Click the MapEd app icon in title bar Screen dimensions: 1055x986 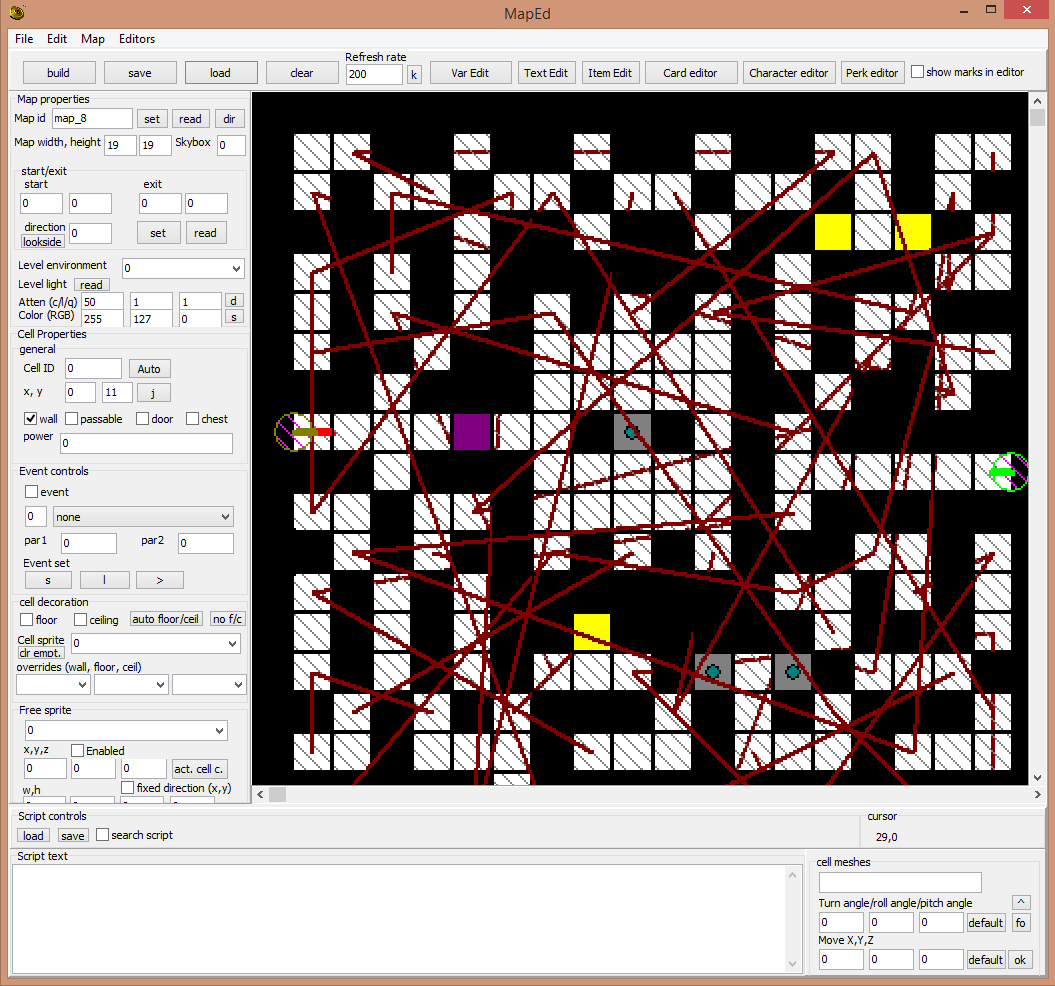17,11
